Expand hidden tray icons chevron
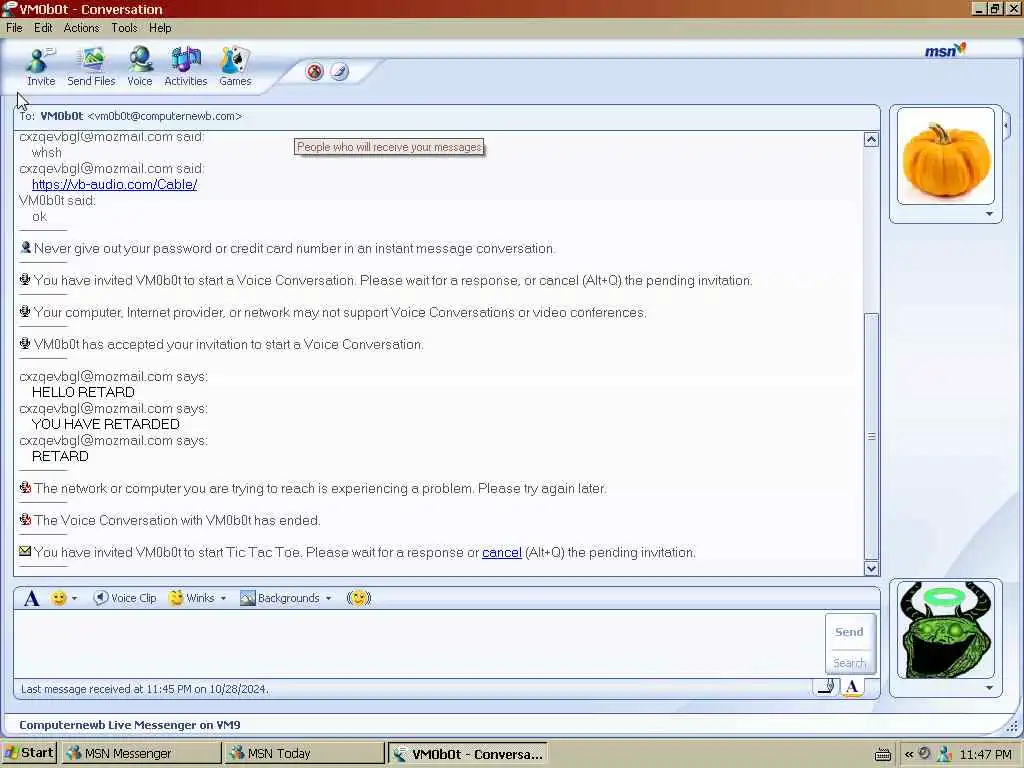1024x768 pixels. coord(908,754)
